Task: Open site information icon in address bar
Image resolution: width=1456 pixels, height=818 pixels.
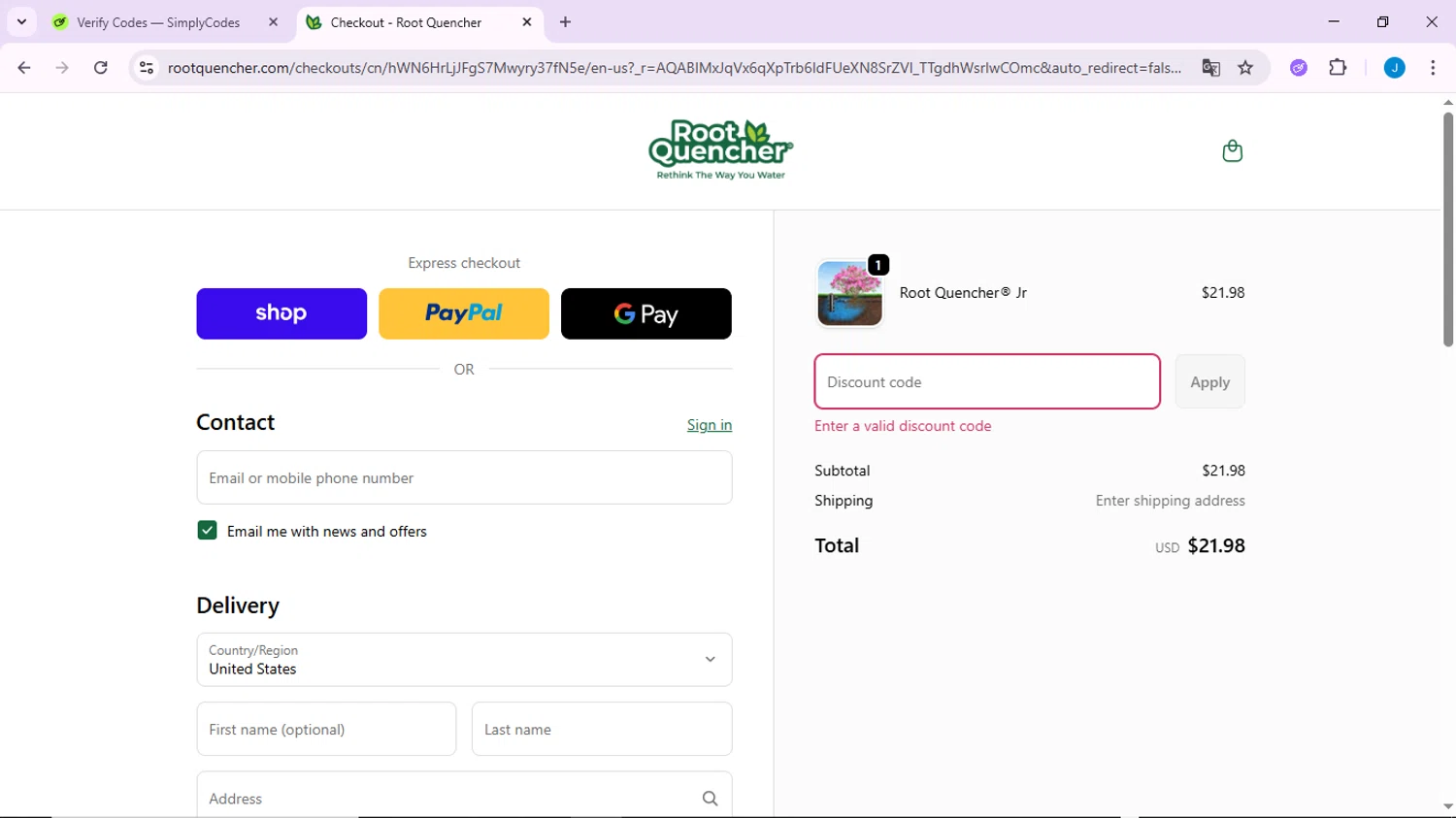Action: [x=147, y=68]
